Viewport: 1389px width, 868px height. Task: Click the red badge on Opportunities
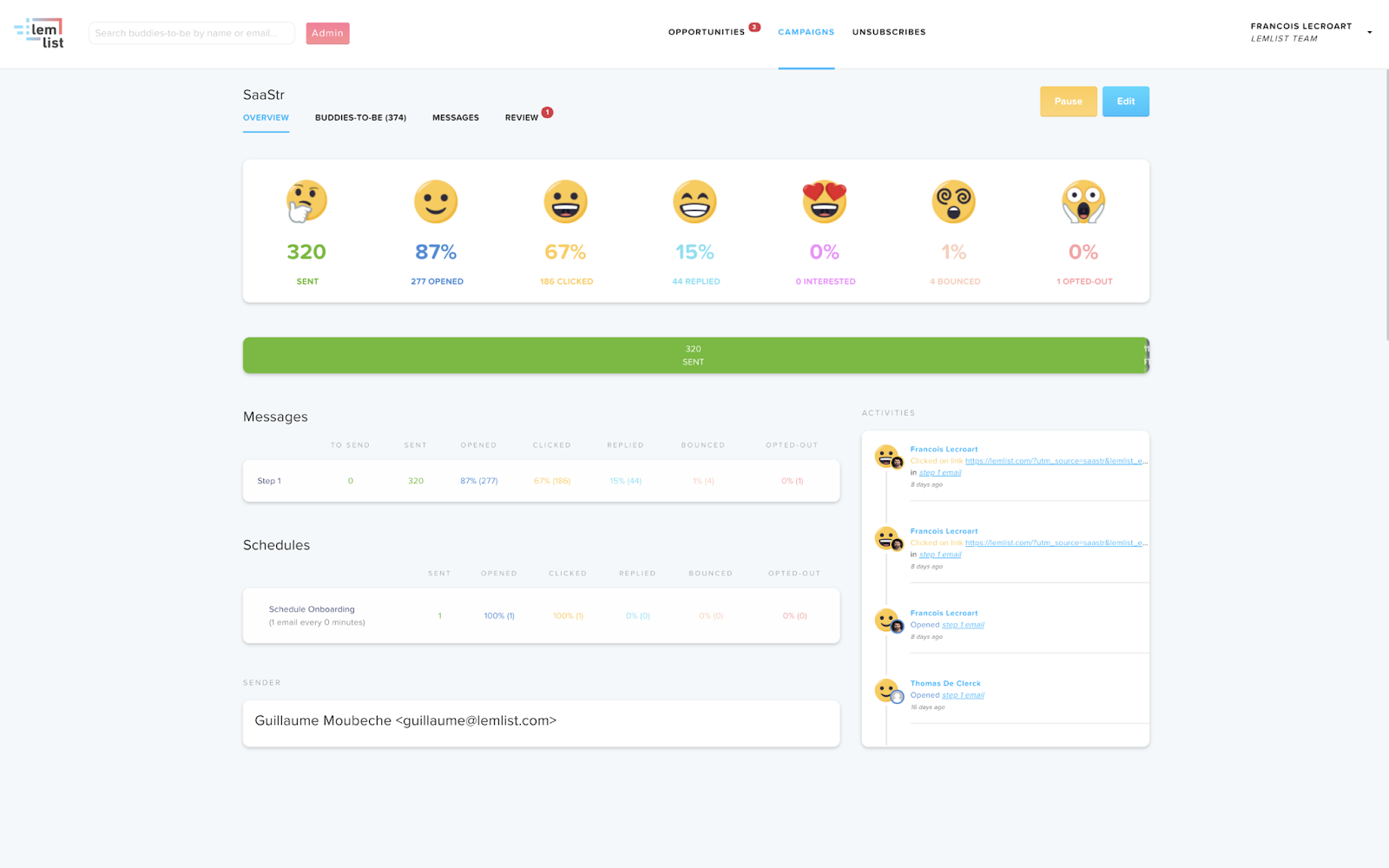pyautogui.click(x=755, y=27)
